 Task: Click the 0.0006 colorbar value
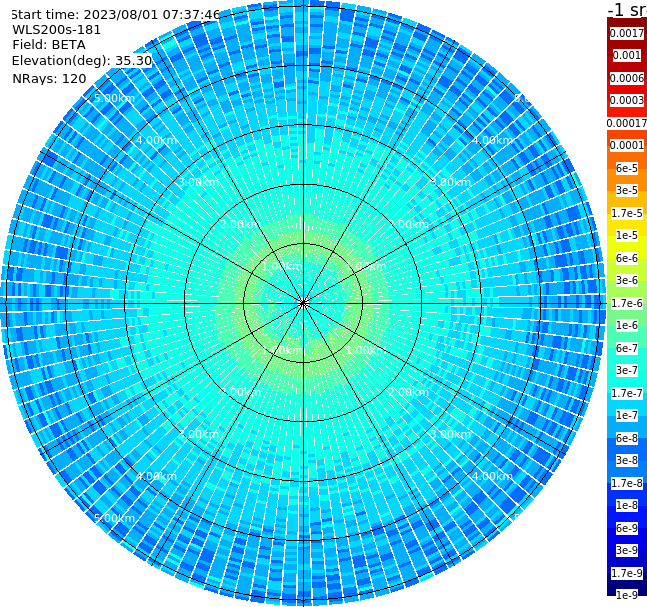[627, 78]
